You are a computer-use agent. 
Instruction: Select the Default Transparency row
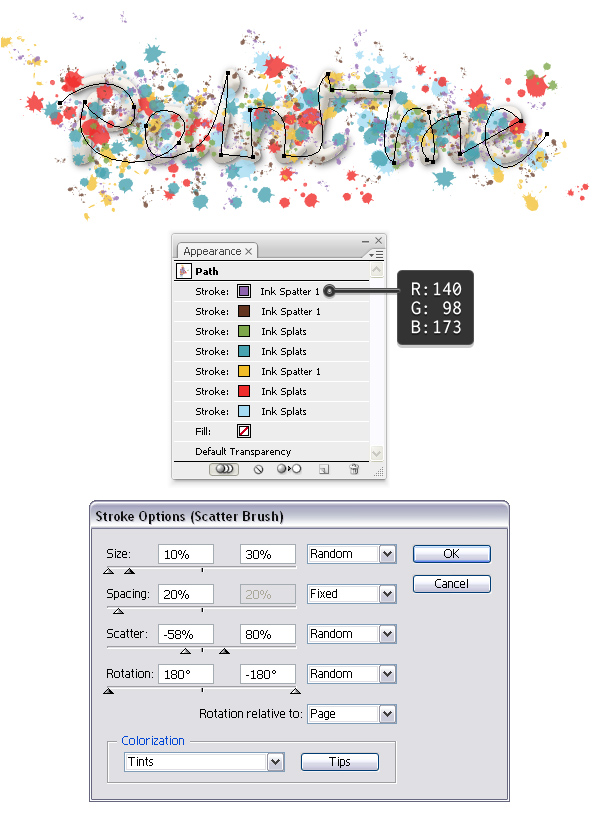pyautogui.click(x=271, y=451)
